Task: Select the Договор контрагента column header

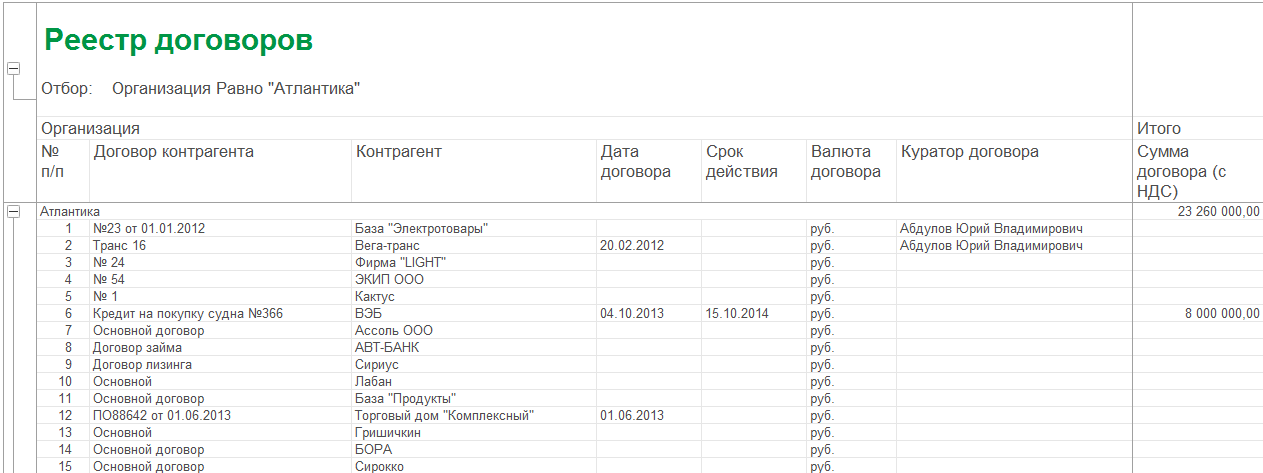Action: point(173,152)
